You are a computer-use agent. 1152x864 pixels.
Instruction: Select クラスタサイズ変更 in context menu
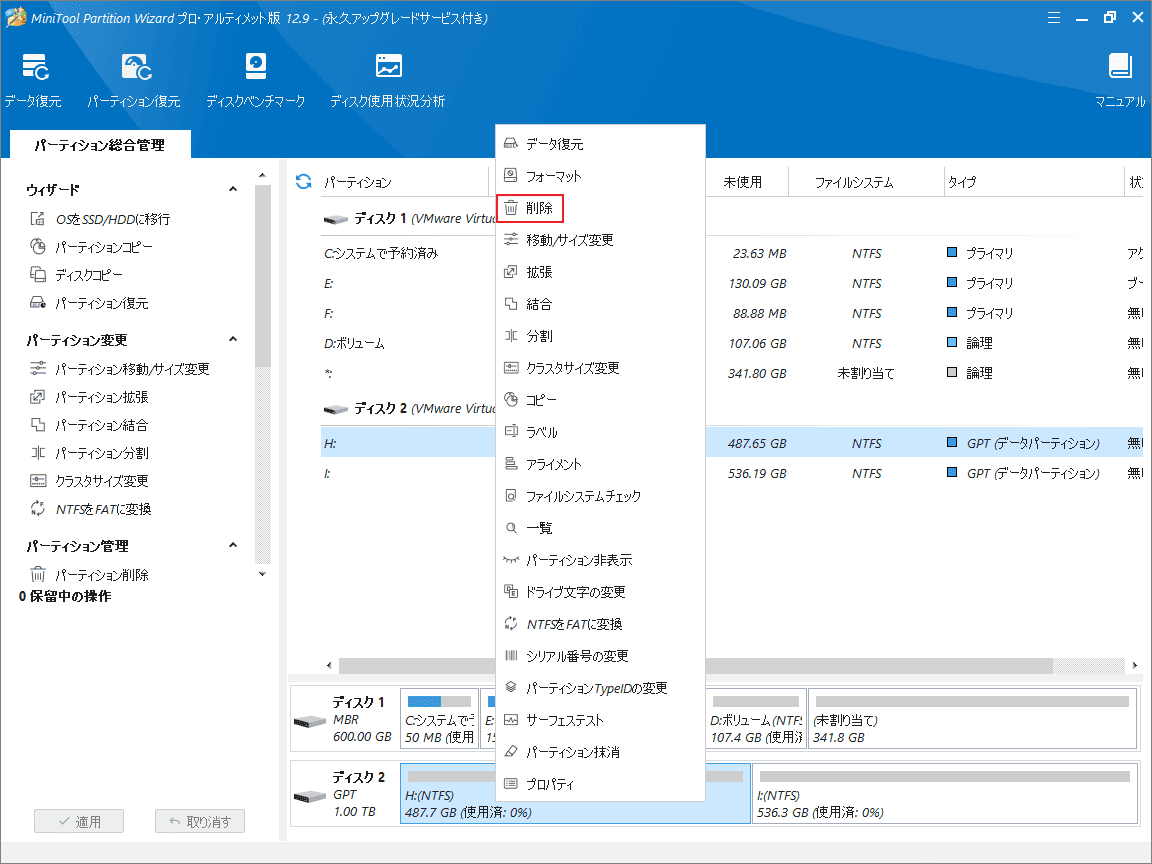[x=600, y=368]
